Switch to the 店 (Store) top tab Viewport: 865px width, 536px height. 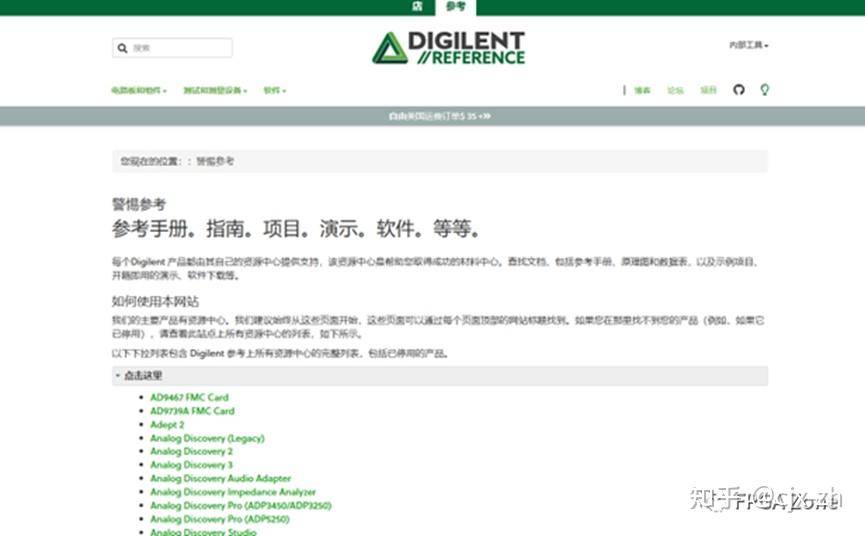coord(418,7)
